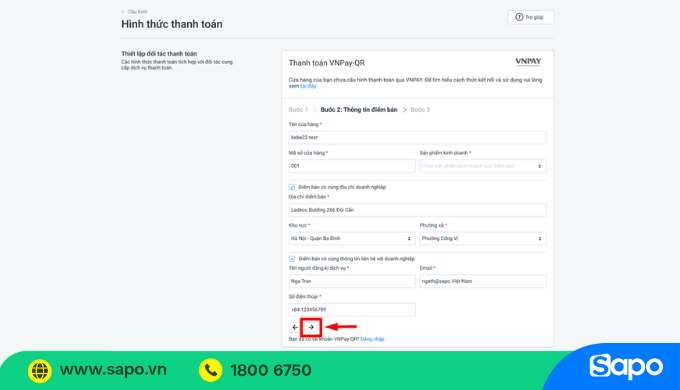Select Bước 2: Thông tin điểm bán
This screenshot has width=680, height=390.
point(359,110)
